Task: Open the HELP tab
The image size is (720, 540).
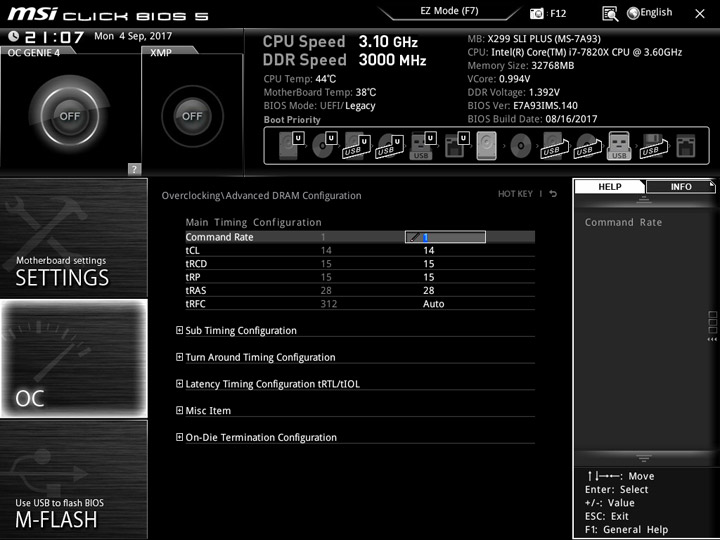Action: click(x=610, y=186)
